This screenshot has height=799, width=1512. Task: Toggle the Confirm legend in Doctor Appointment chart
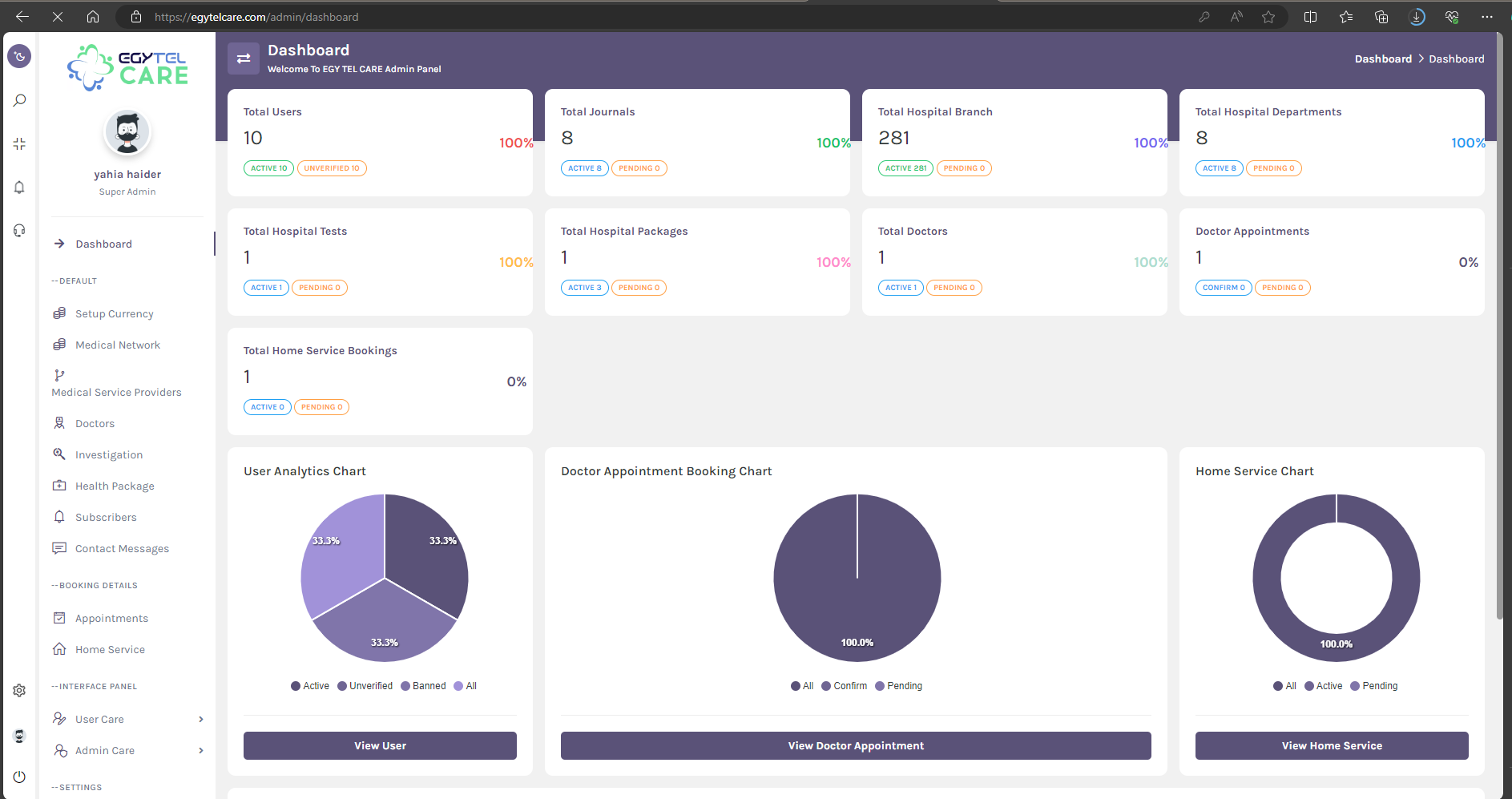[845, 686]
